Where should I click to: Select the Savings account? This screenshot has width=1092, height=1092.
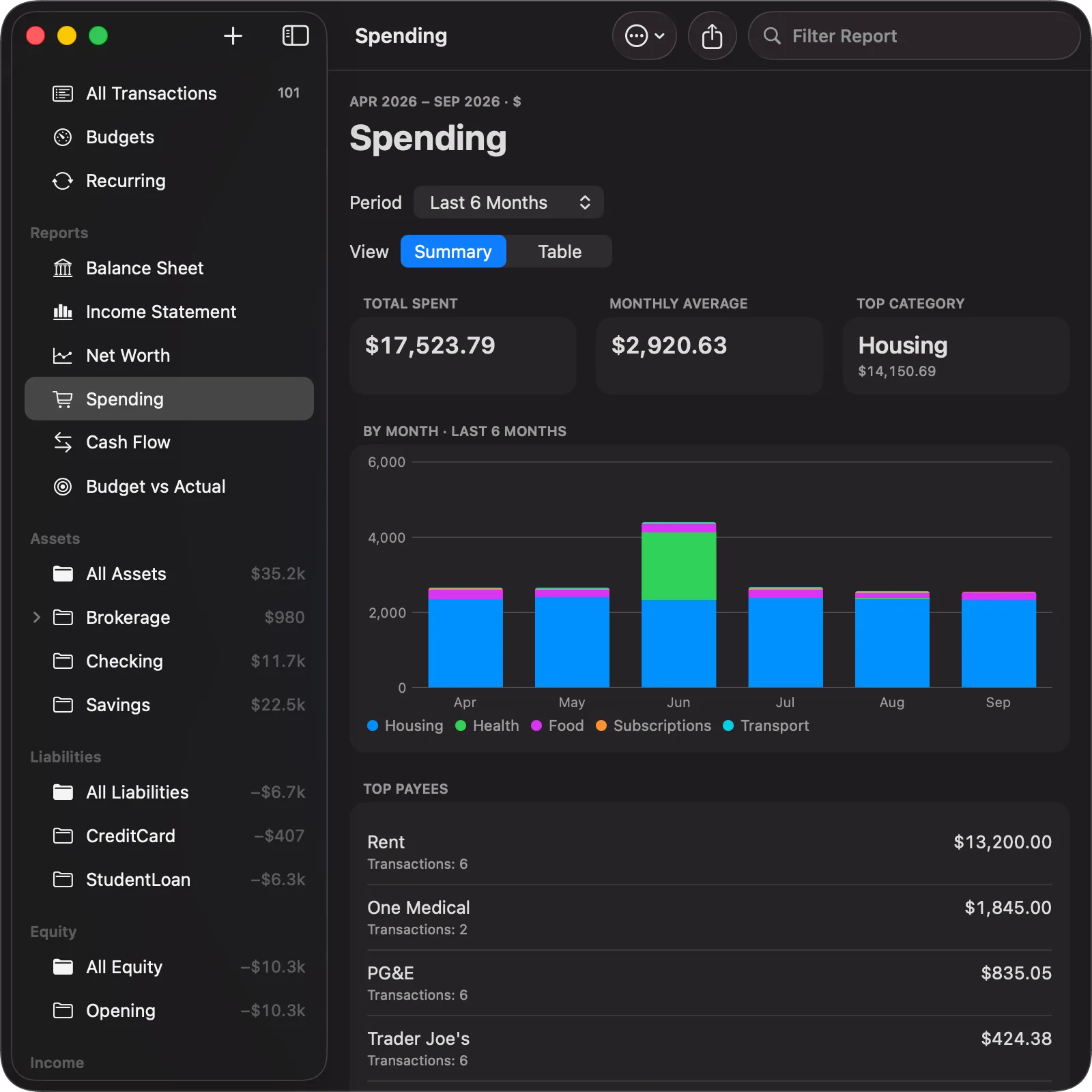pos(169,705)
